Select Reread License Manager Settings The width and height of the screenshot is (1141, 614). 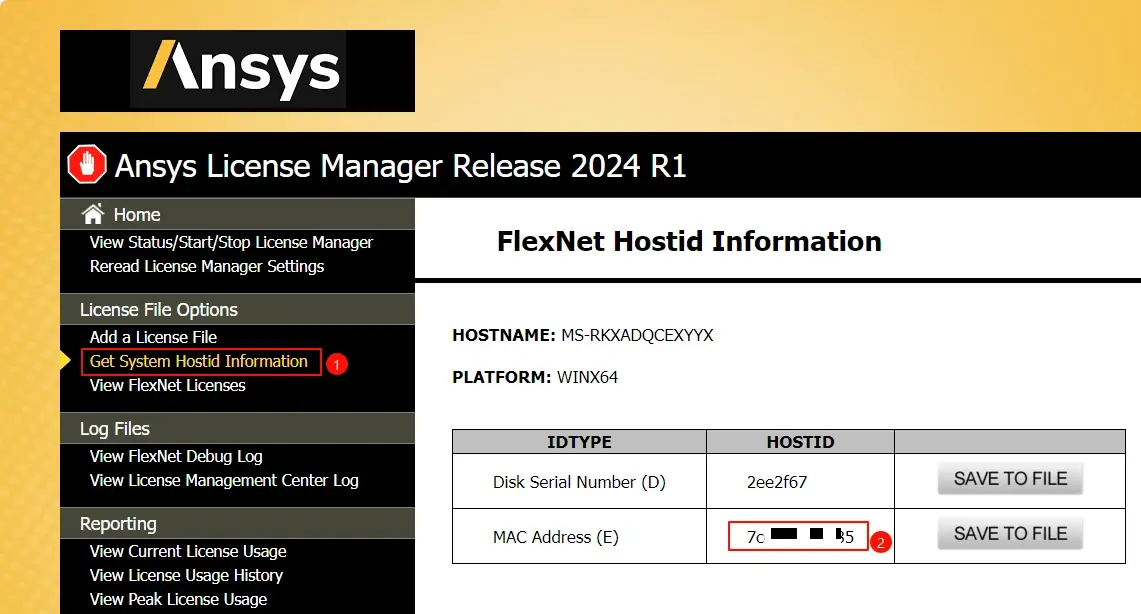pos(207,266)
